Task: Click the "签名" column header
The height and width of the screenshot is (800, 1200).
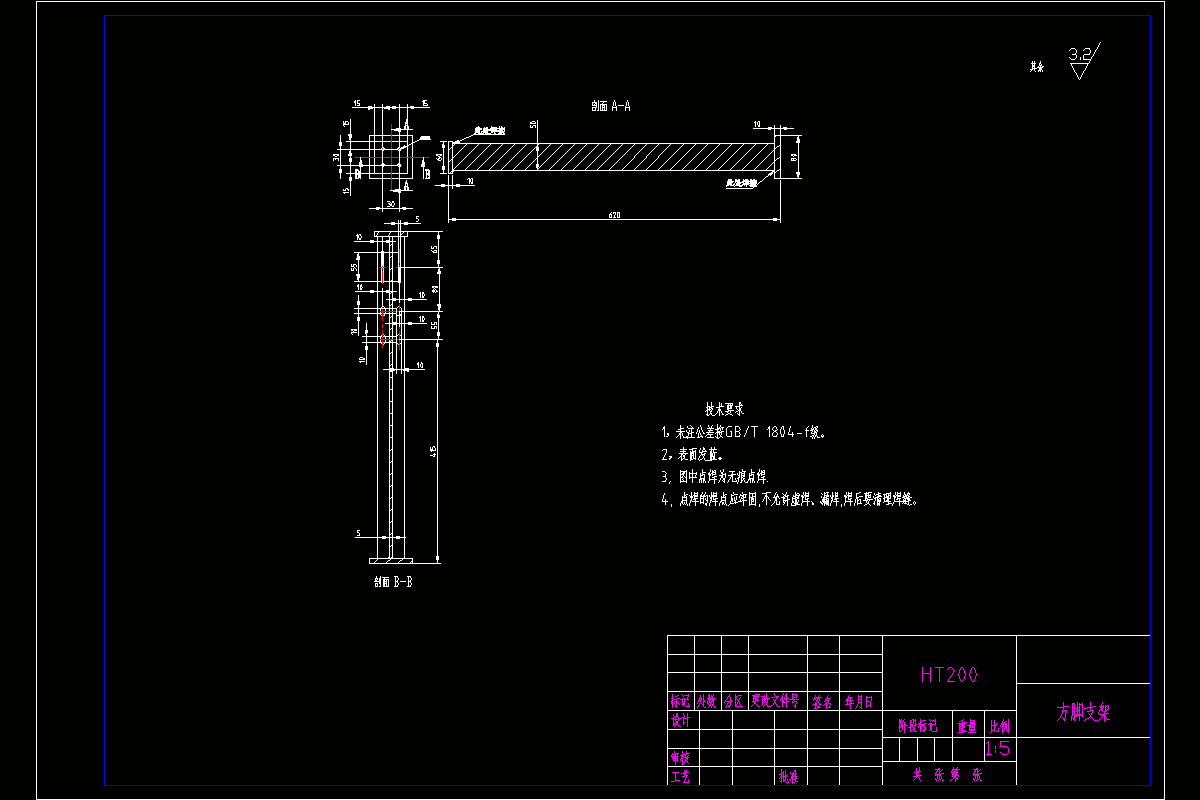Action: [x=823, y=702]
